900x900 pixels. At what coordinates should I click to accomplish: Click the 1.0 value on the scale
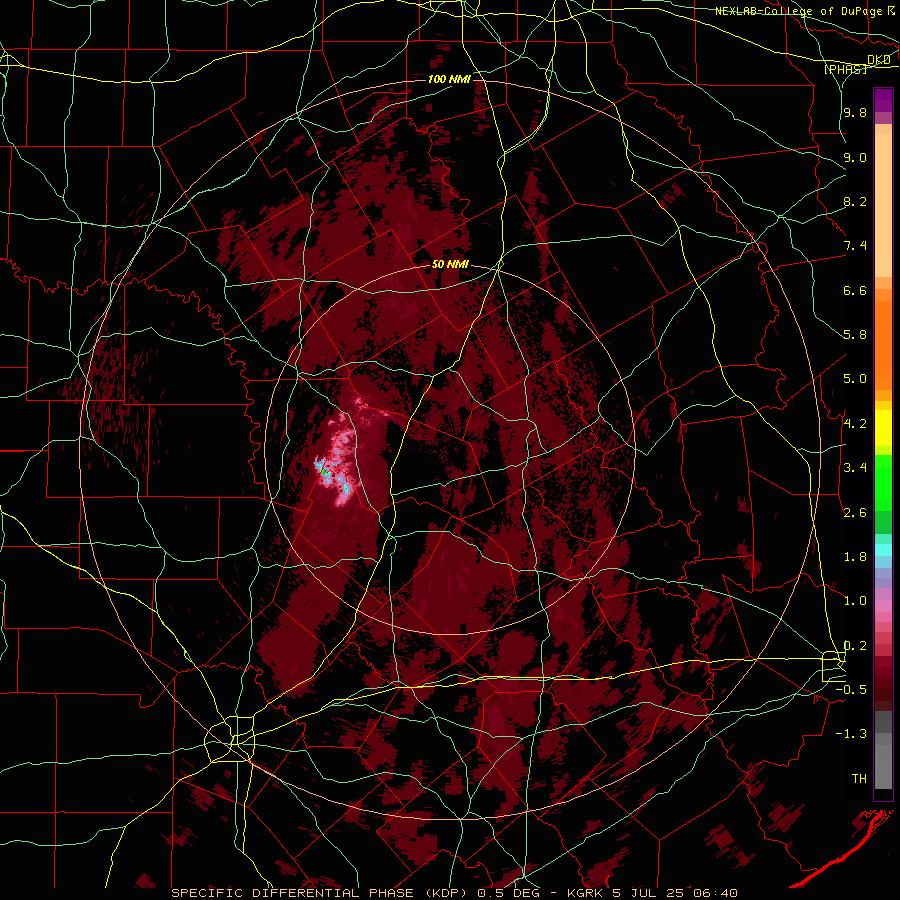(x=855, y=601)
